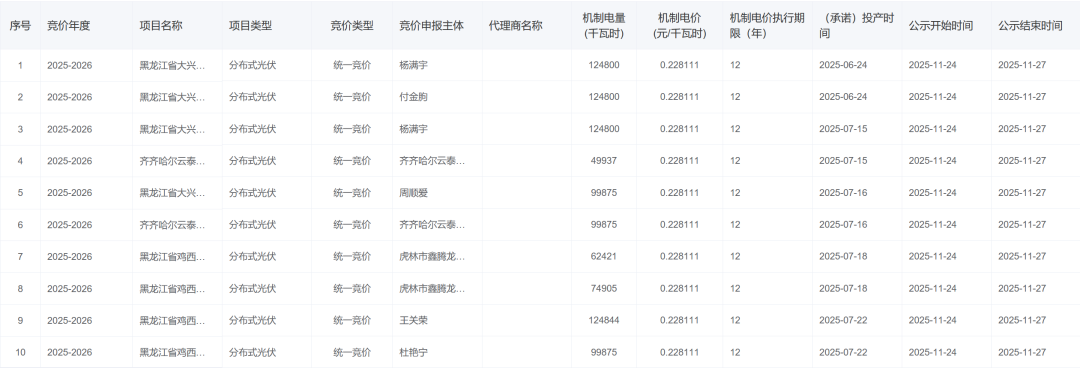Click 分布式光伏 in row 2
Viewport: 1080px width, 368px height.
pos(253,97)
